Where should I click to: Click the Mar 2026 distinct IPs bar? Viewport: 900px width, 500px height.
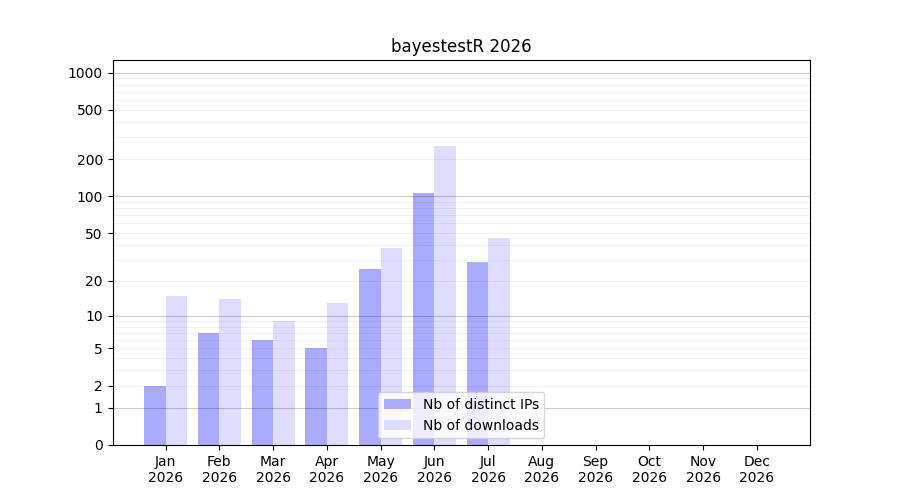[x=262, y=393]
